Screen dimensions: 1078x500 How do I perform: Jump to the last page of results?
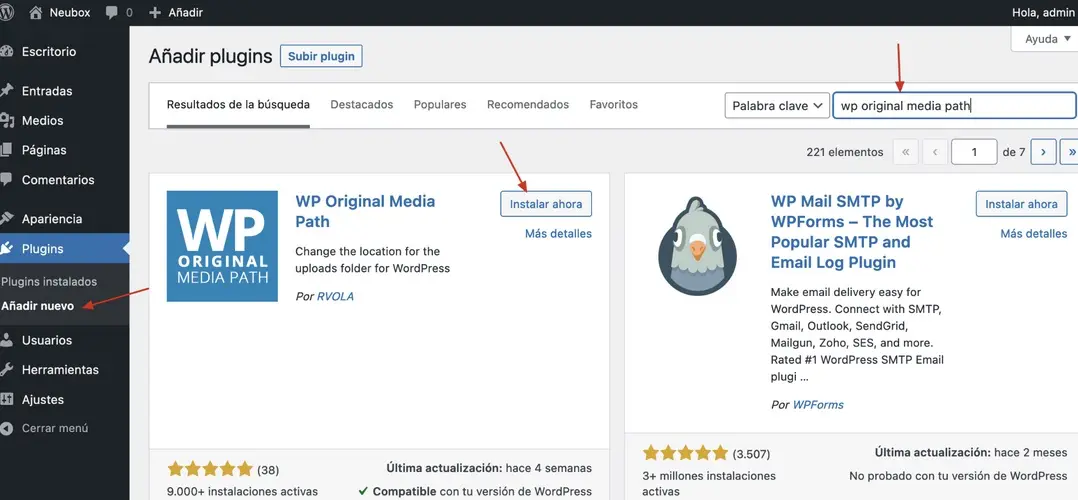(x=1070, y=152)
